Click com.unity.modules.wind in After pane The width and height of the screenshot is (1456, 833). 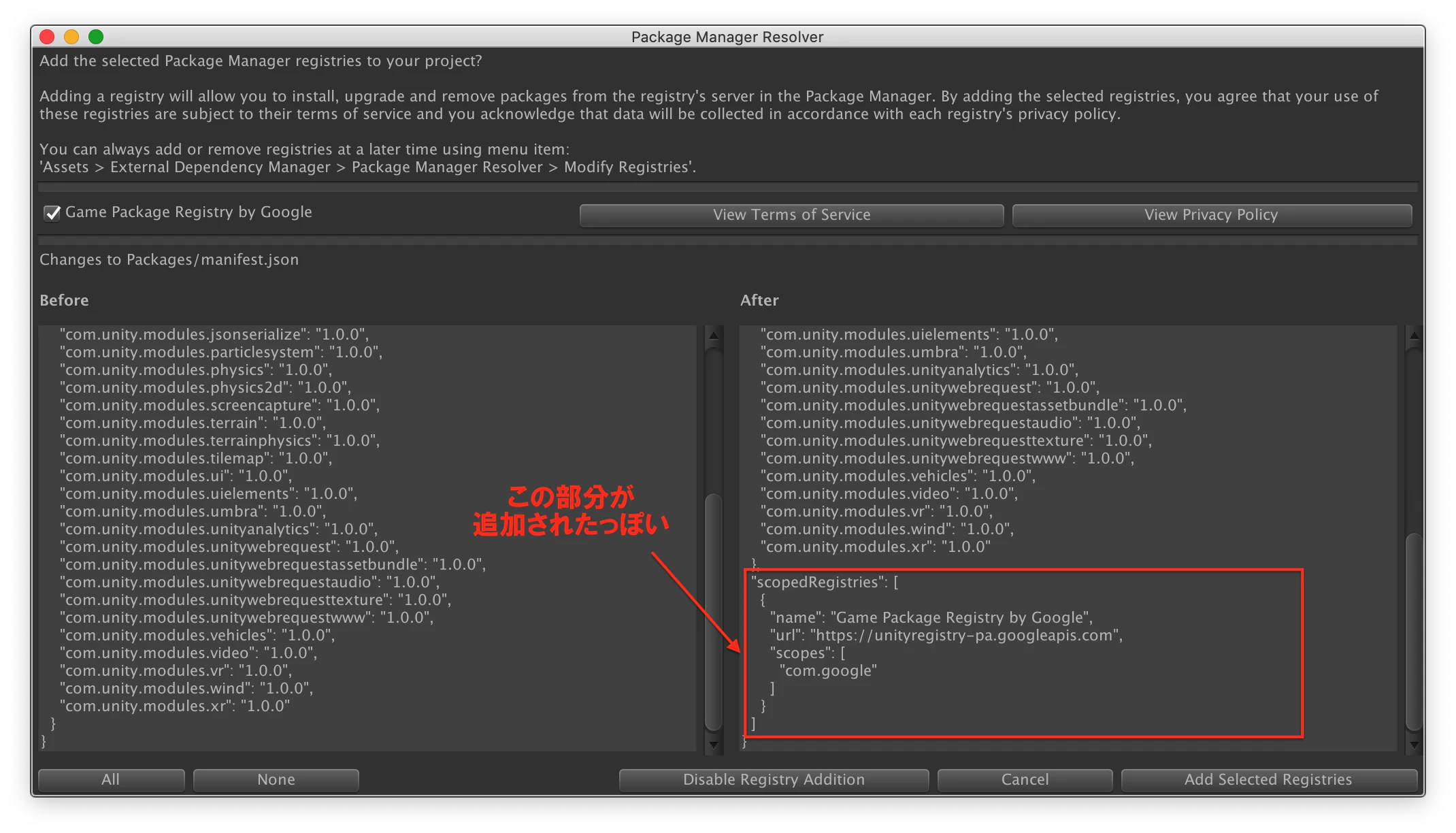[888, 529]
